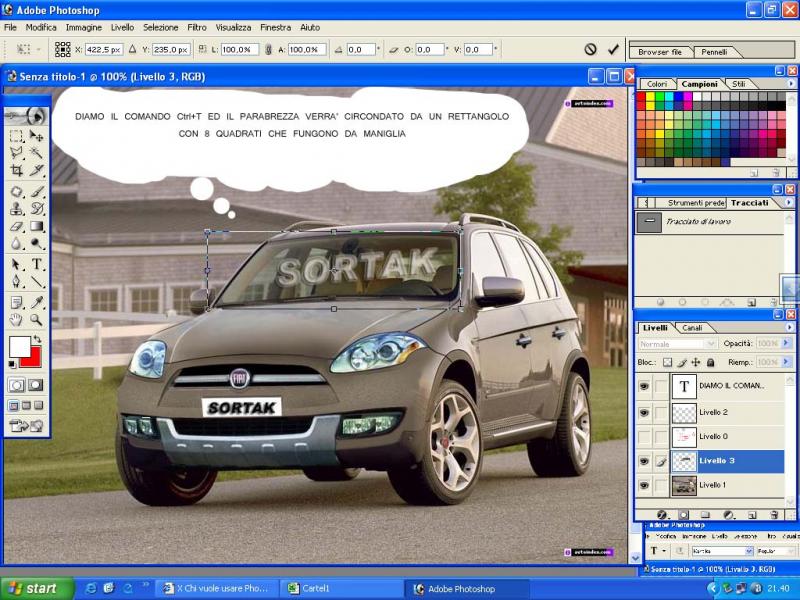Open the Tracciati panel options menu arrow

pyautogui.click(x=789, y=203)
